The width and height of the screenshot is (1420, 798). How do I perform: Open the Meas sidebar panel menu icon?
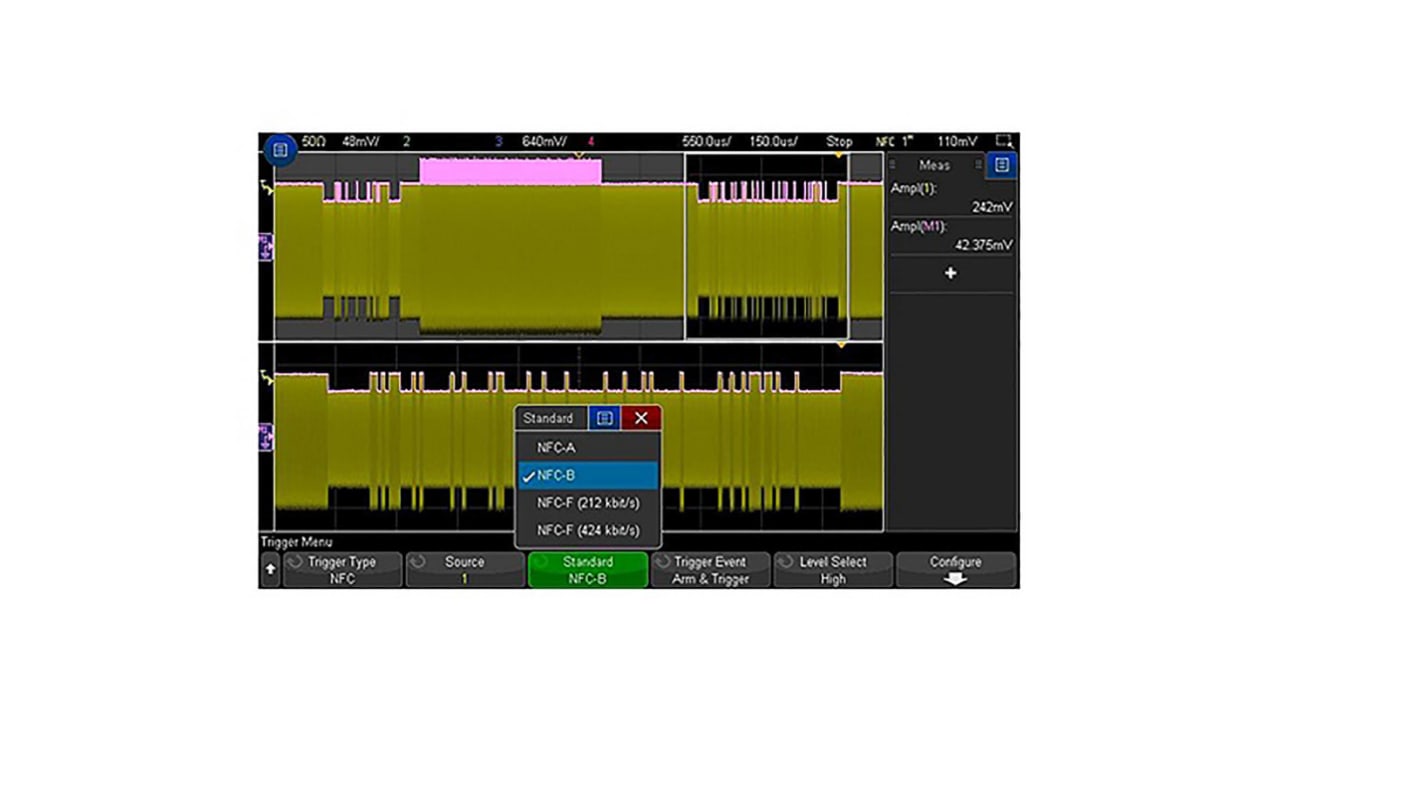click(x=1001, y=165)
